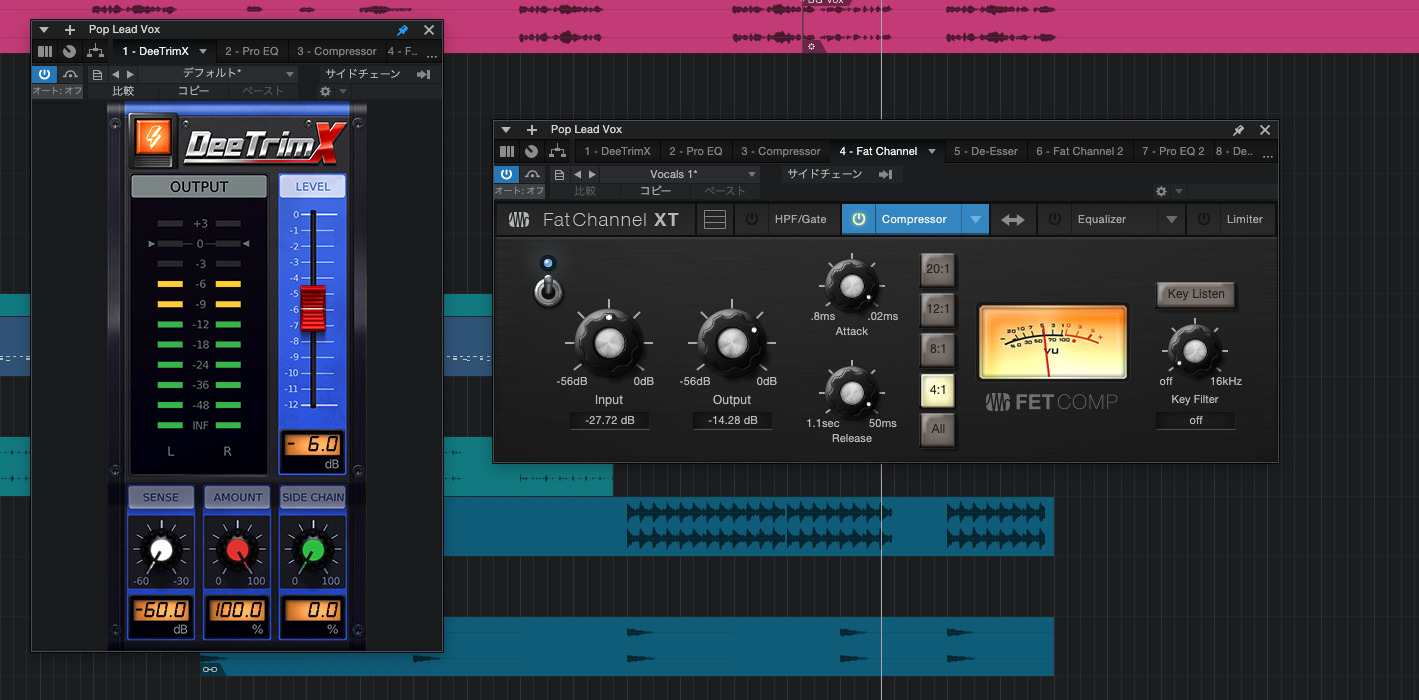
Task: Click コピー button in DeeTrimX window
Action: point(193,91)
